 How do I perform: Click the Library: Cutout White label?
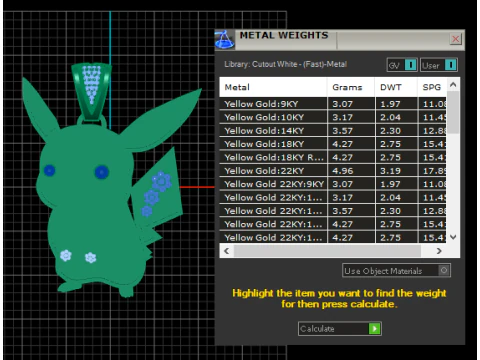tap(285, 64)
